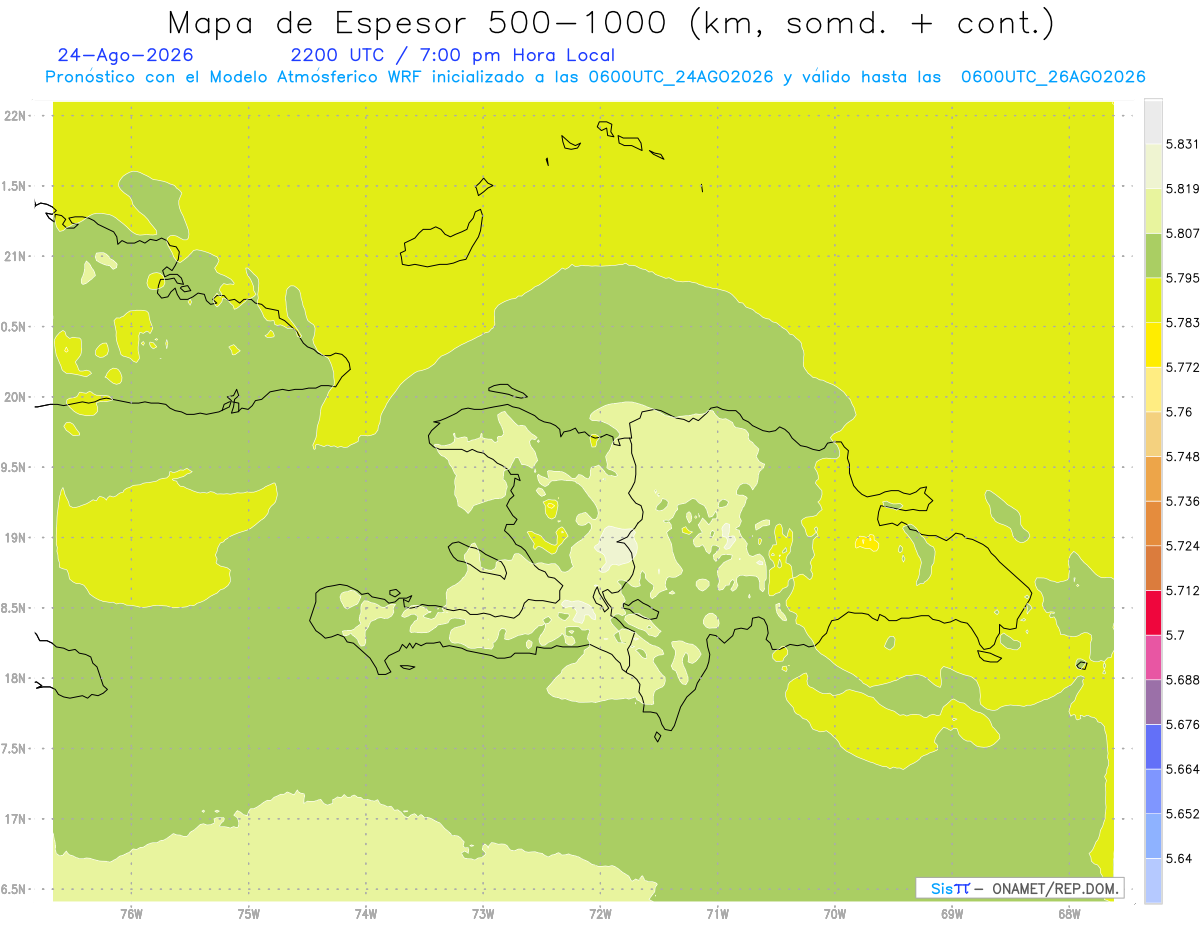The width and height of the screenshot is (1200, 927).
Task: Click the legend value 5.712
Action: coord(1183,590)
